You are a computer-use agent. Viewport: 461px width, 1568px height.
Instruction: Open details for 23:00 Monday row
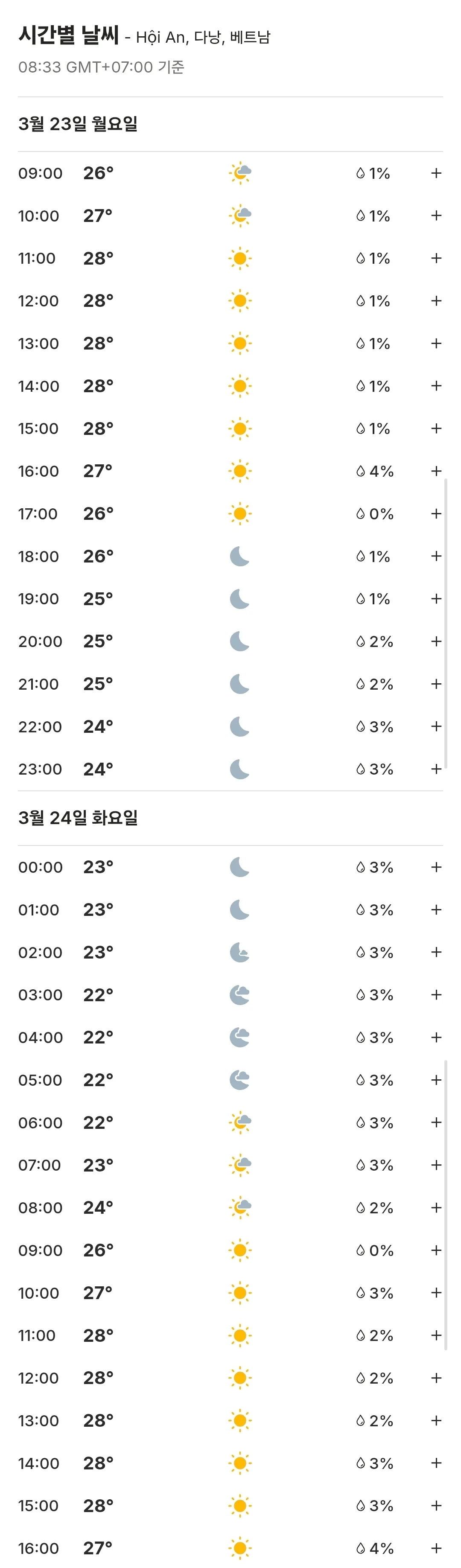click(x=436, y=769)
